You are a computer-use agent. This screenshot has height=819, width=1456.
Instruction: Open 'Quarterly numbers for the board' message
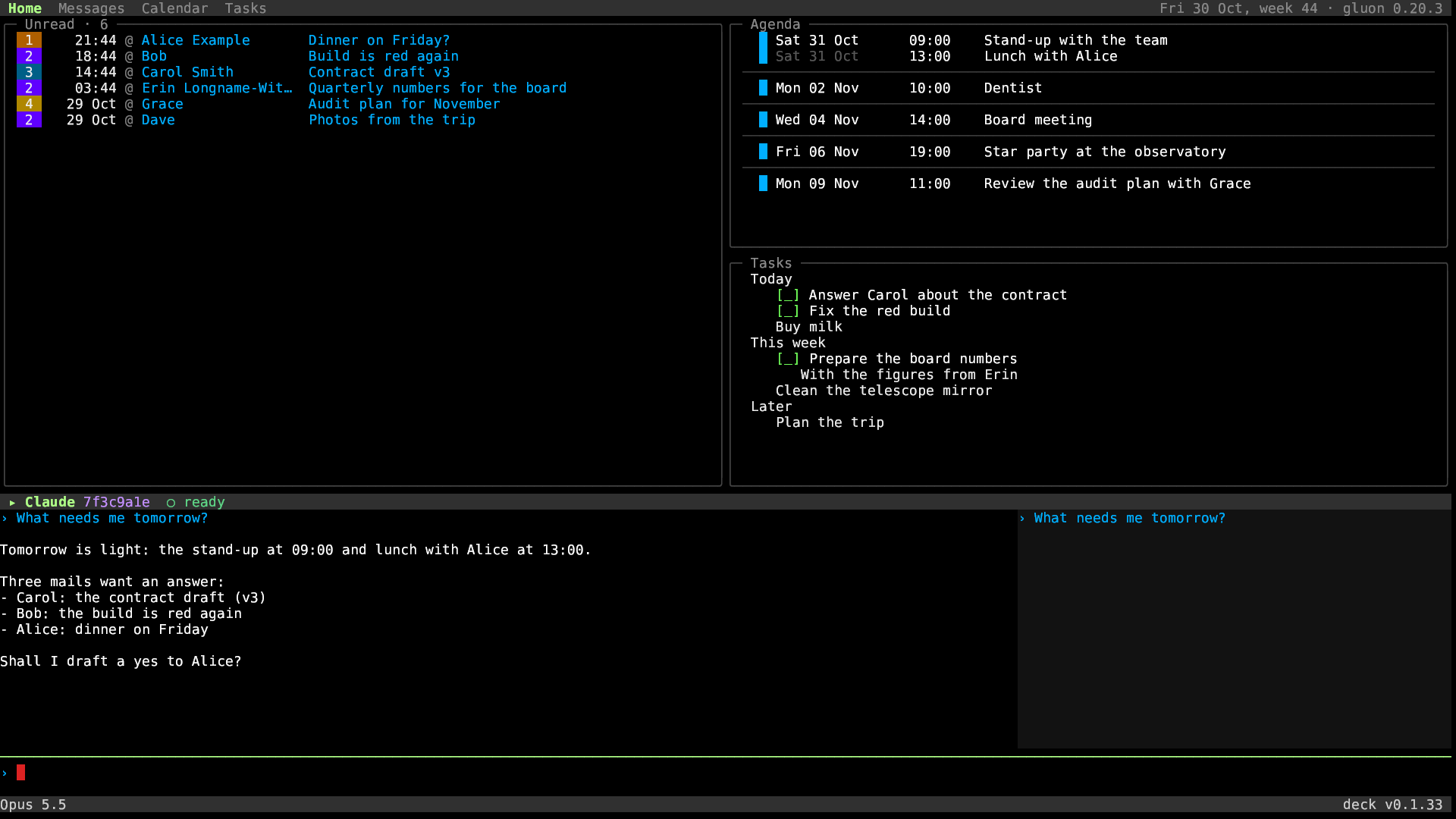437,88
